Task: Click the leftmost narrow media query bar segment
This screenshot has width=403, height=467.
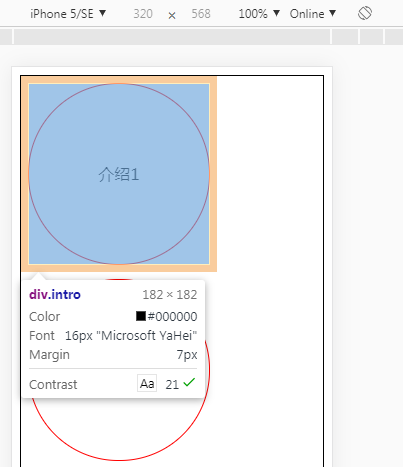Action: click(6, 37)
